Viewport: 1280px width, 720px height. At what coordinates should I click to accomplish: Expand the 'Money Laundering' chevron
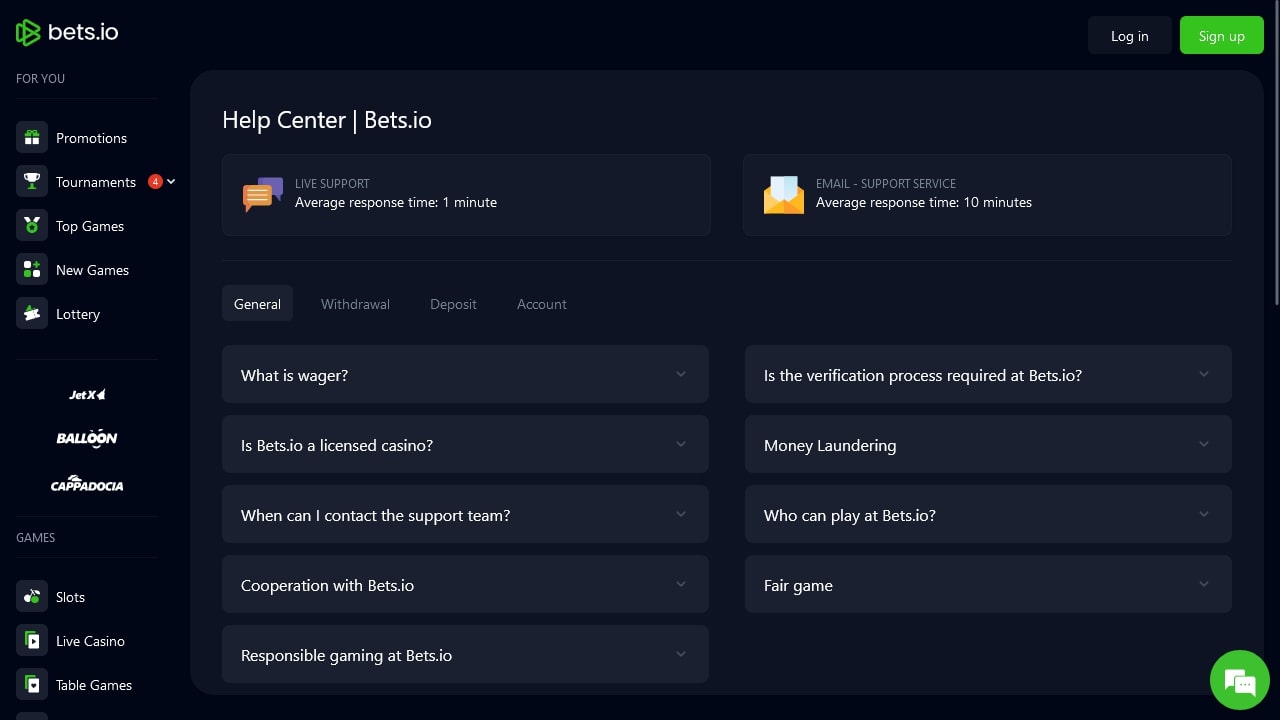tap(1204, 444)
